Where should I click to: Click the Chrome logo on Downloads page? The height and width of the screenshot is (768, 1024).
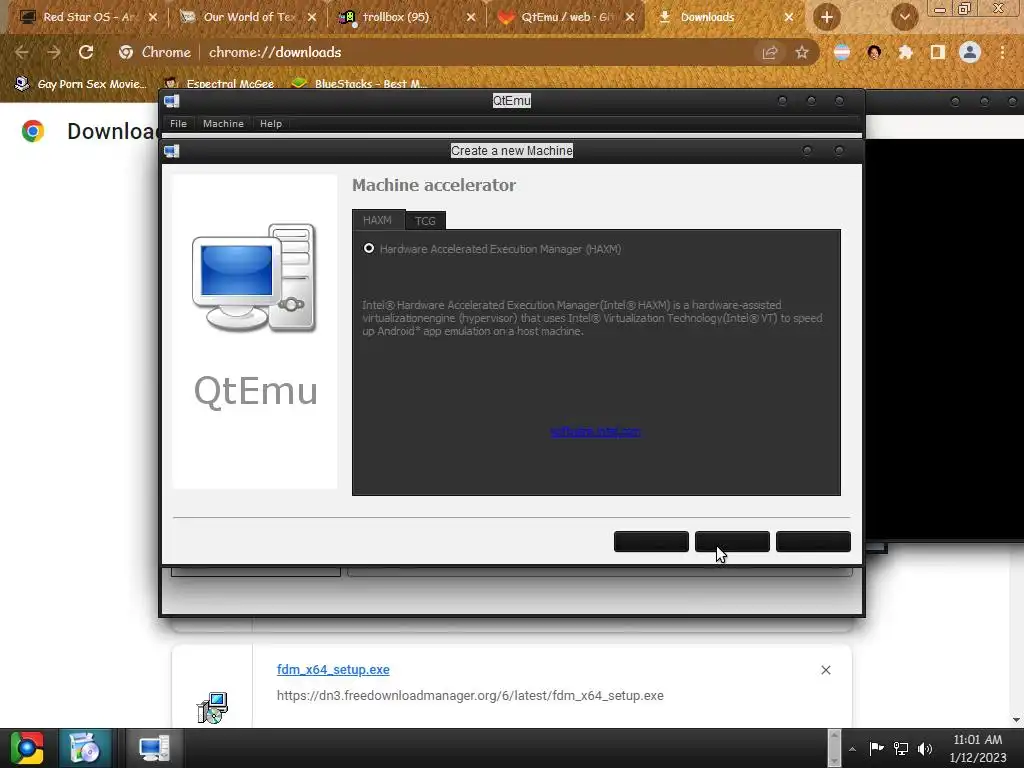click(x=33, y=131)
